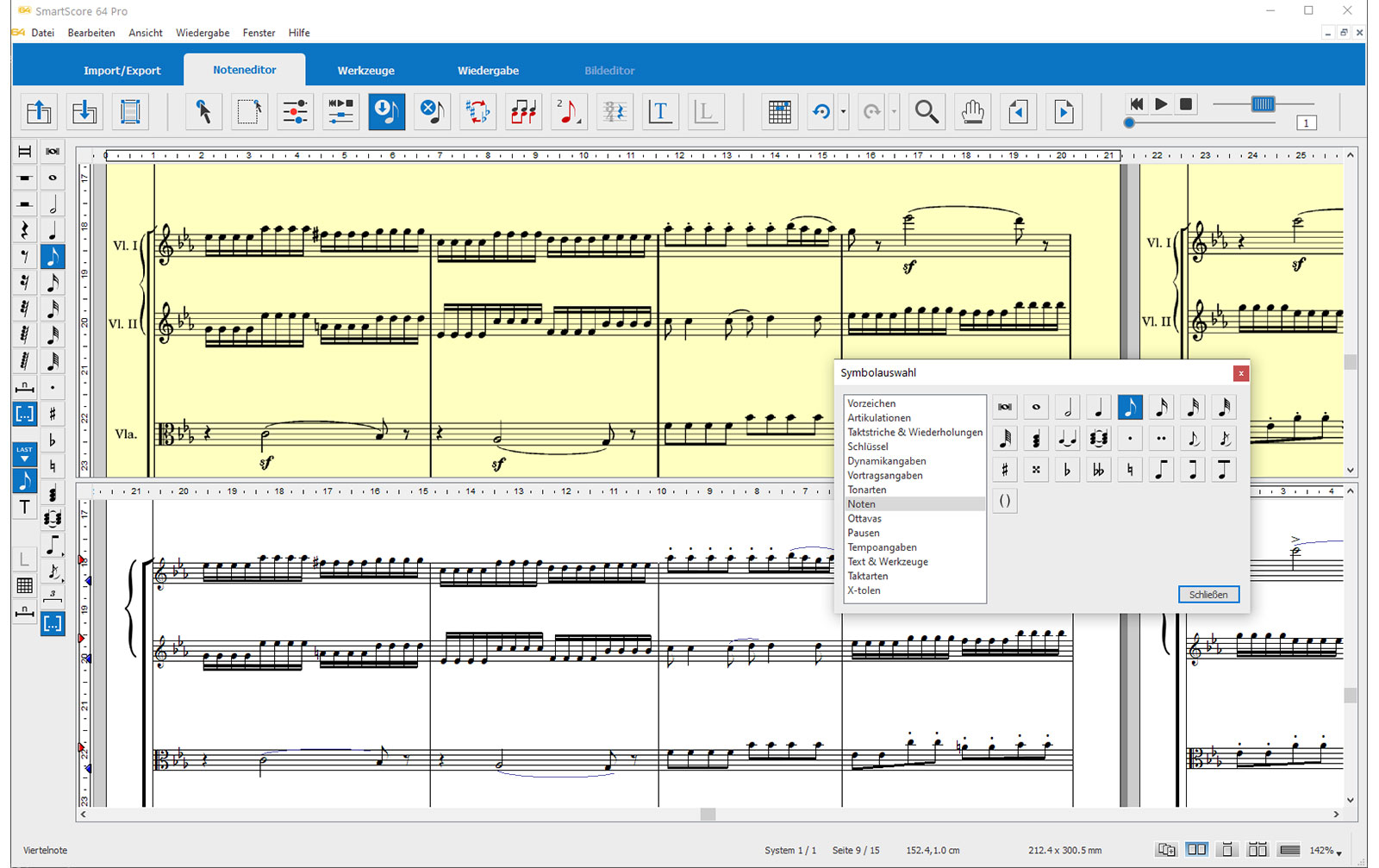Select the hand pan tool
The width and height of the screenshot is (1379, 868).
click(x=973, y=112)
